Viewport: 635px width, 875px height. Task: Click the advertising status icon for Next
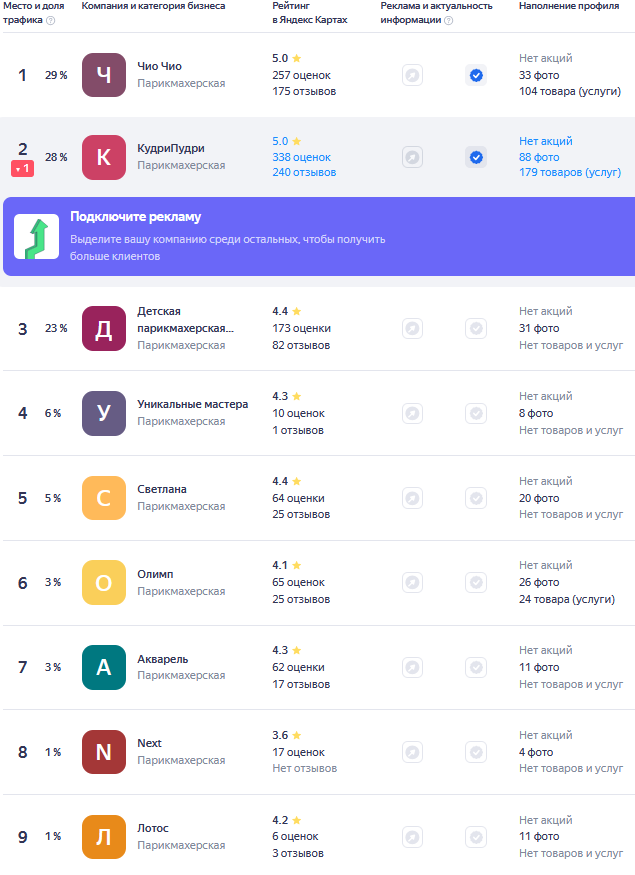pyautogui.click(x=412, y=752)
